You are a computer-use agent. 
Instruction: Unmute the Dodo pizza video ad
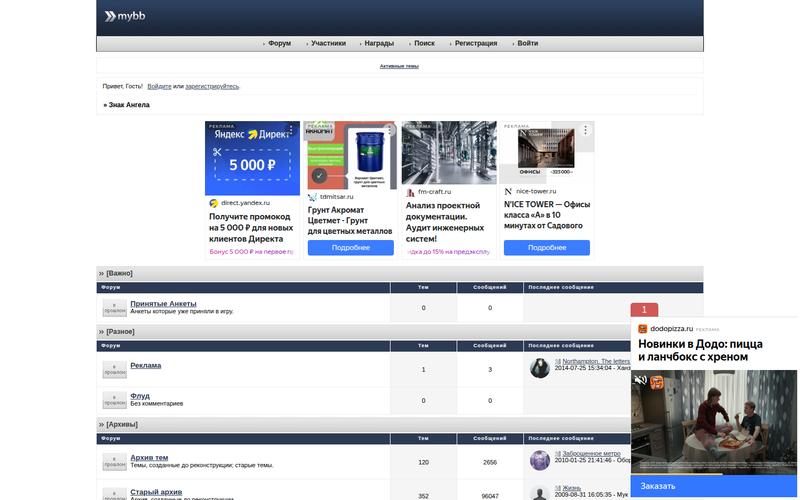pyautogui.click(x=641, y=381)
